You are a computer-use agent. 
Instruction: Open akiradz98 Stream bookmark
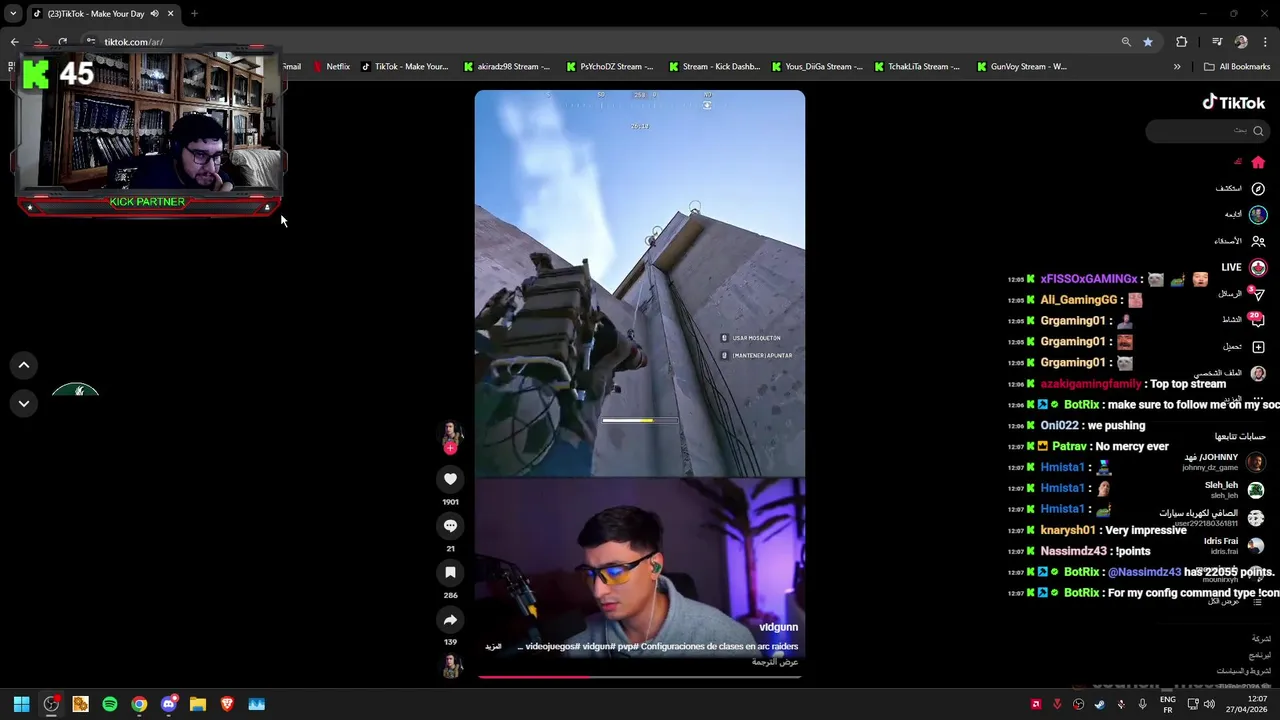tap(506, 67)
